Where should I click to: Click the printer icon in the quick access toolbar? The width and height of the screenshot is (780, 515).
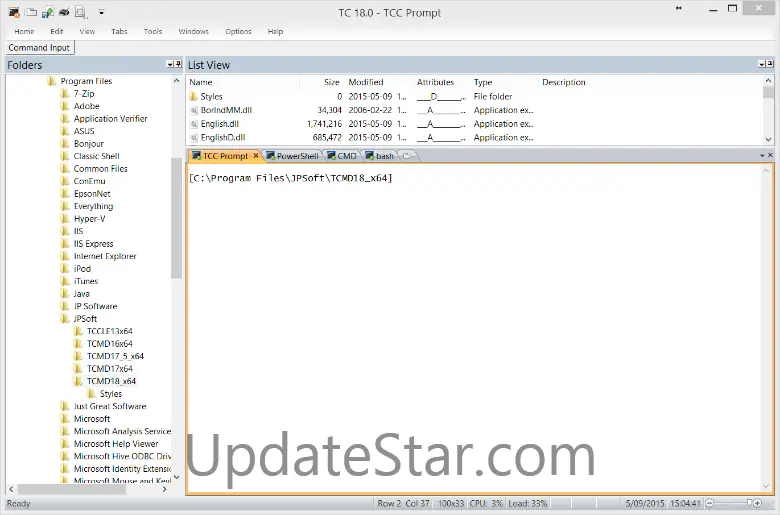(64, 12)
